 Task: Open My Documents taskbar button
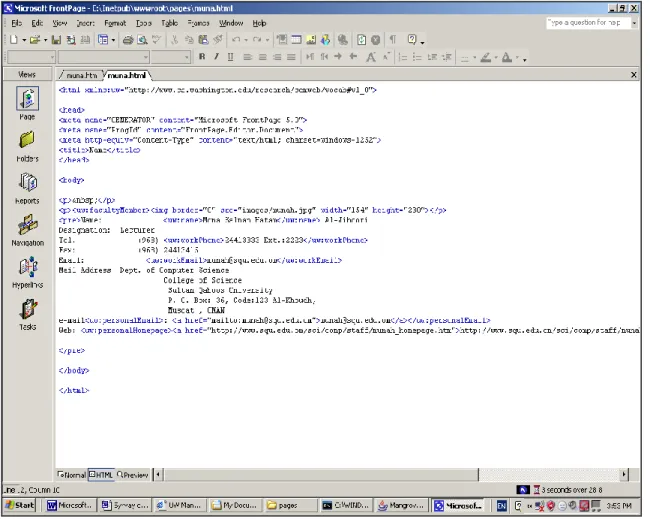pyautogui.click(x=235, y=506)
